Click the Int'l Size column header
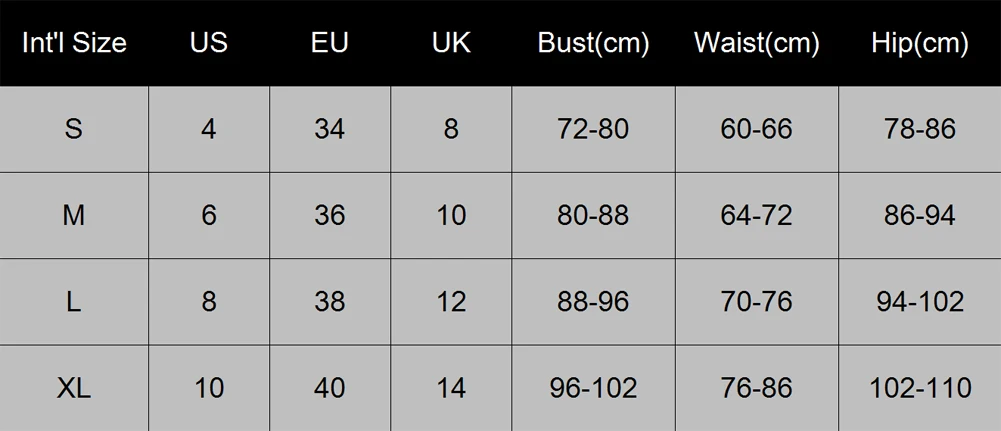 74,43
